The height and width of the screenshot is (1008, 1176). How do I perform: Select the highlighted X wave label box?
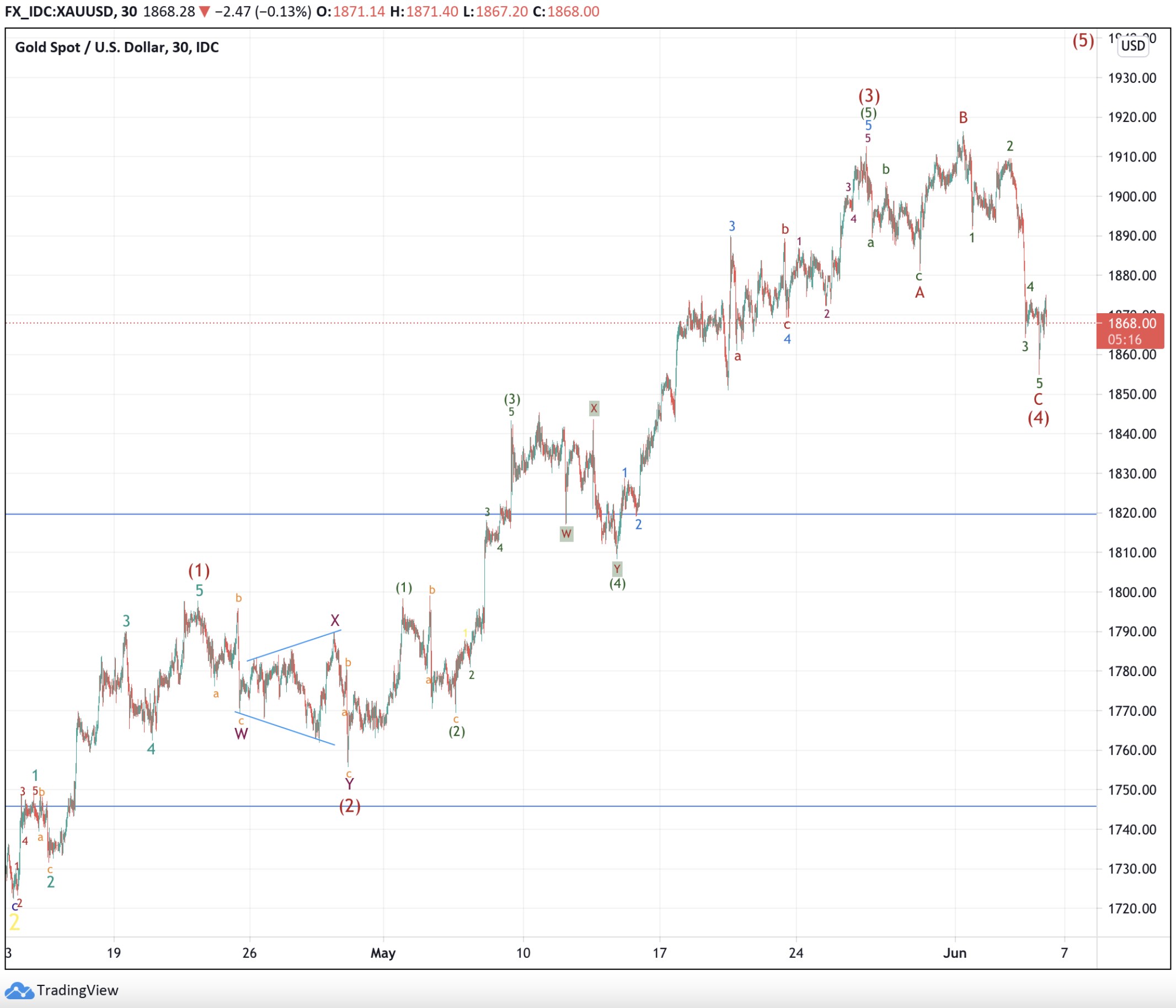[594, 409]
